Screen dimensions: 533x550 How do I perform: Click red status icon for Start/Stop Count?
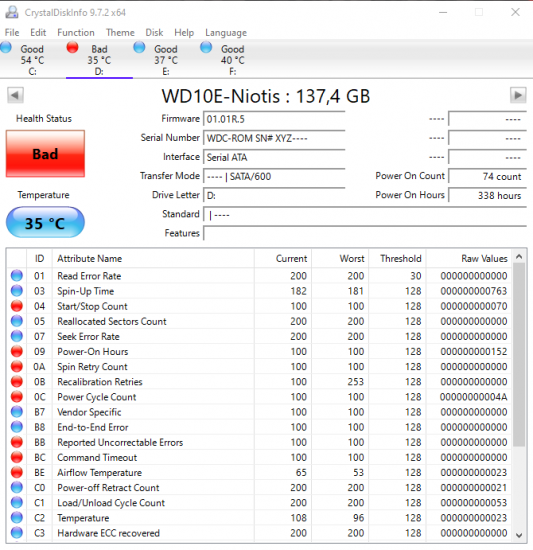(x=16, y=306)
